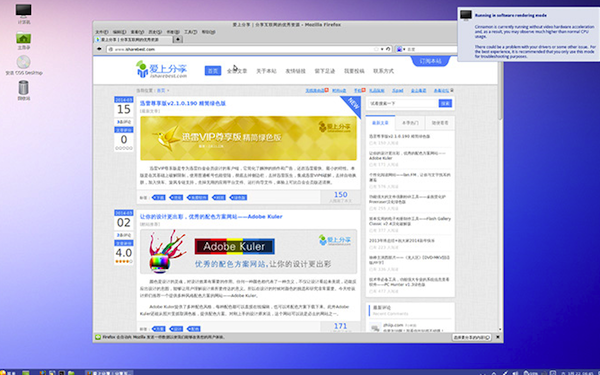This screenshot has width=600, height=375.
Task: Click the date box showing 02
Action: [124, 220]
